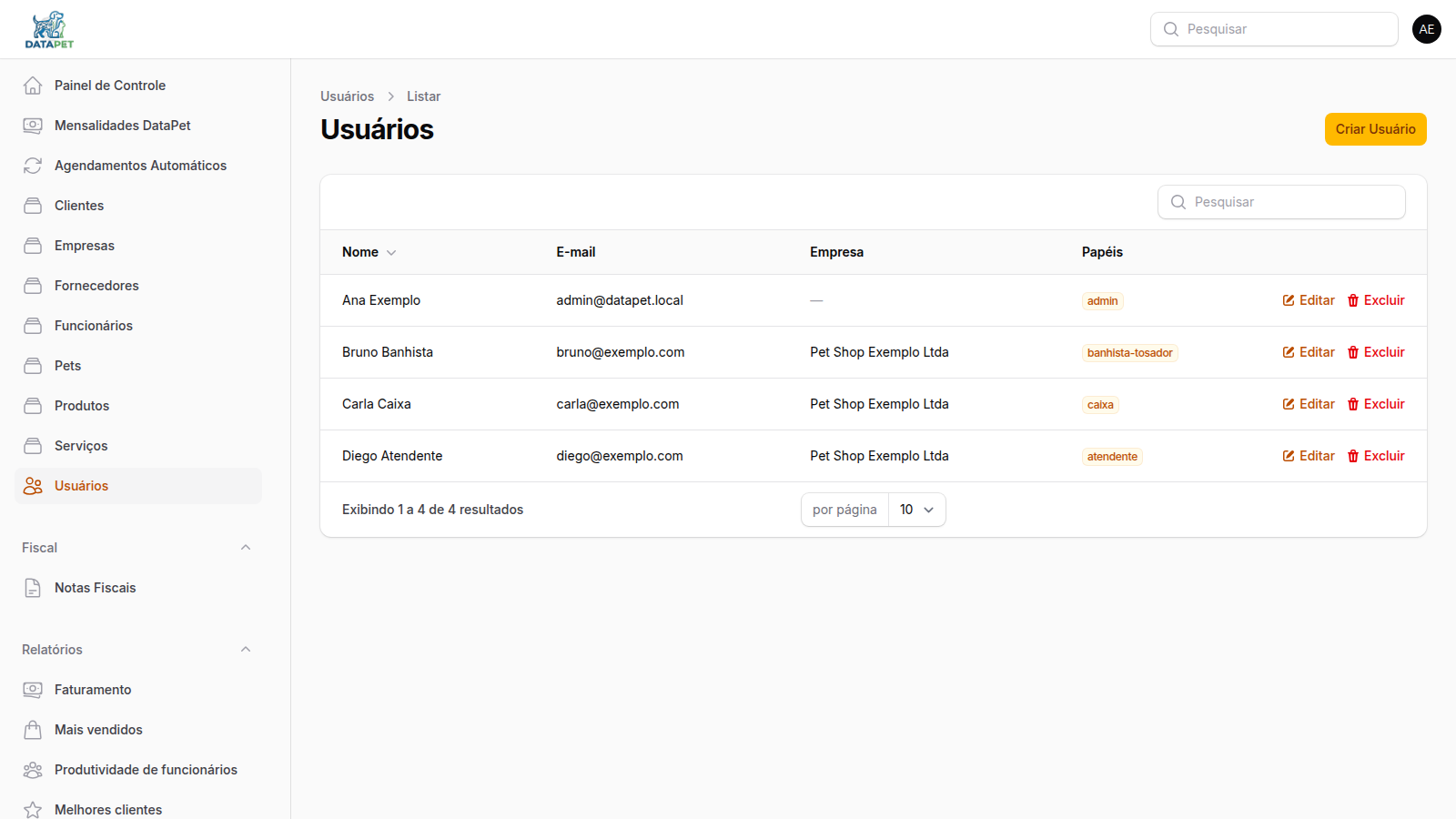Click the admin role badge
Screen dimensions: 1456x819
click(1102, 301)
